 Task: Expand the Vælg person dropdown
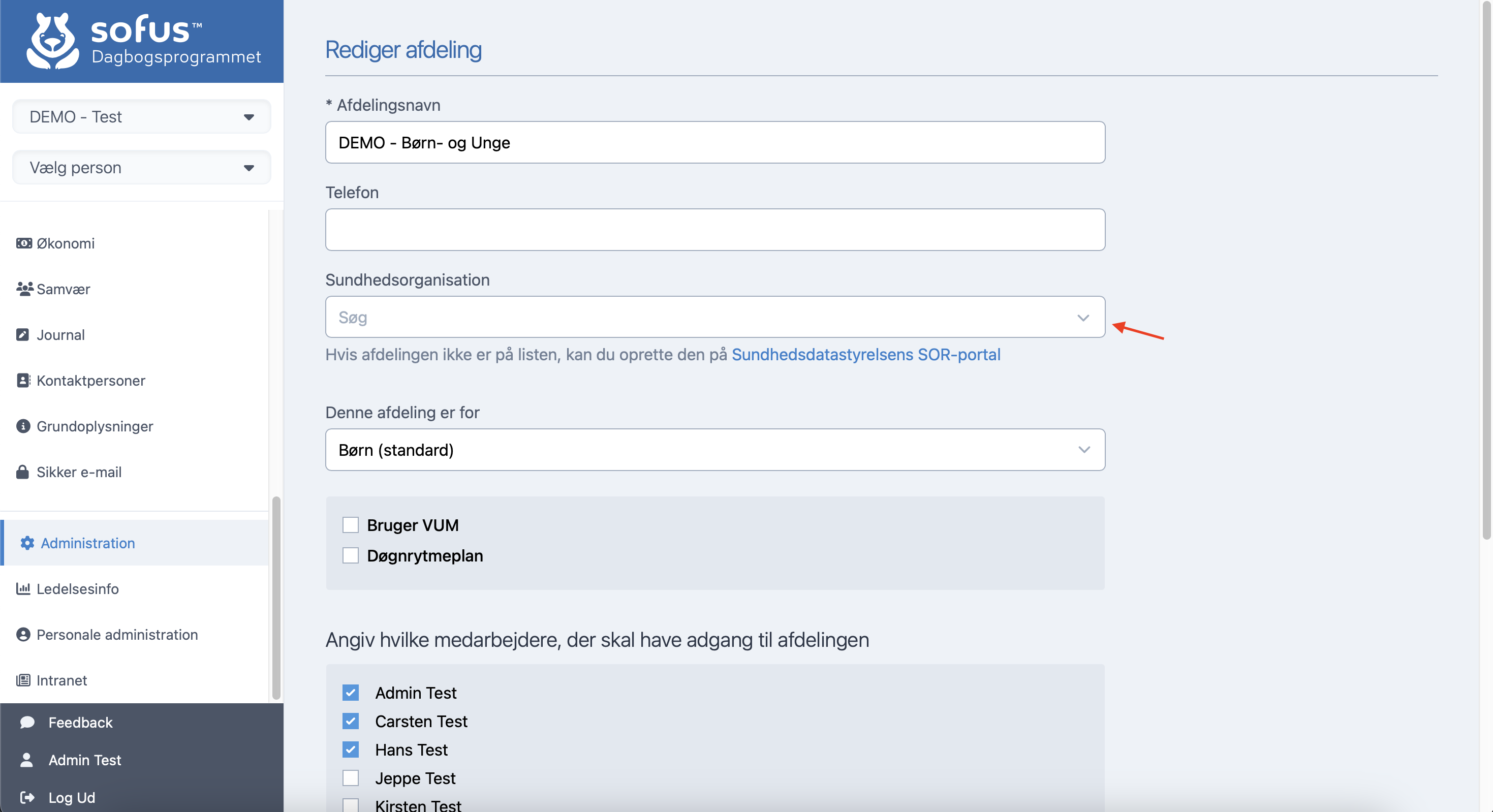pos(141,168)
